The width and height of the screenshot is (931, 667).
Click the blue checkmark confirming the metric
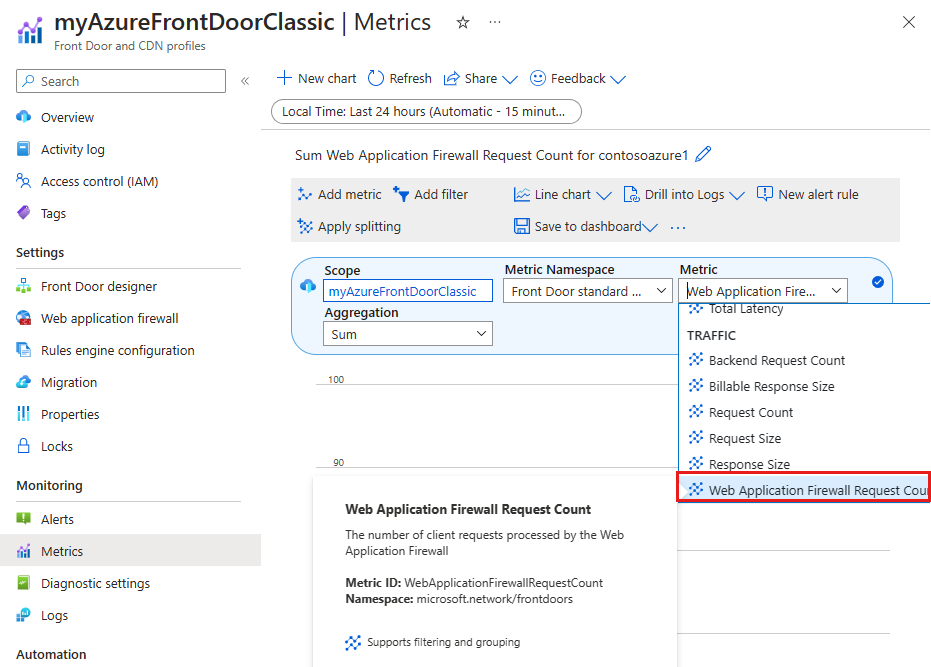point(878,282)
